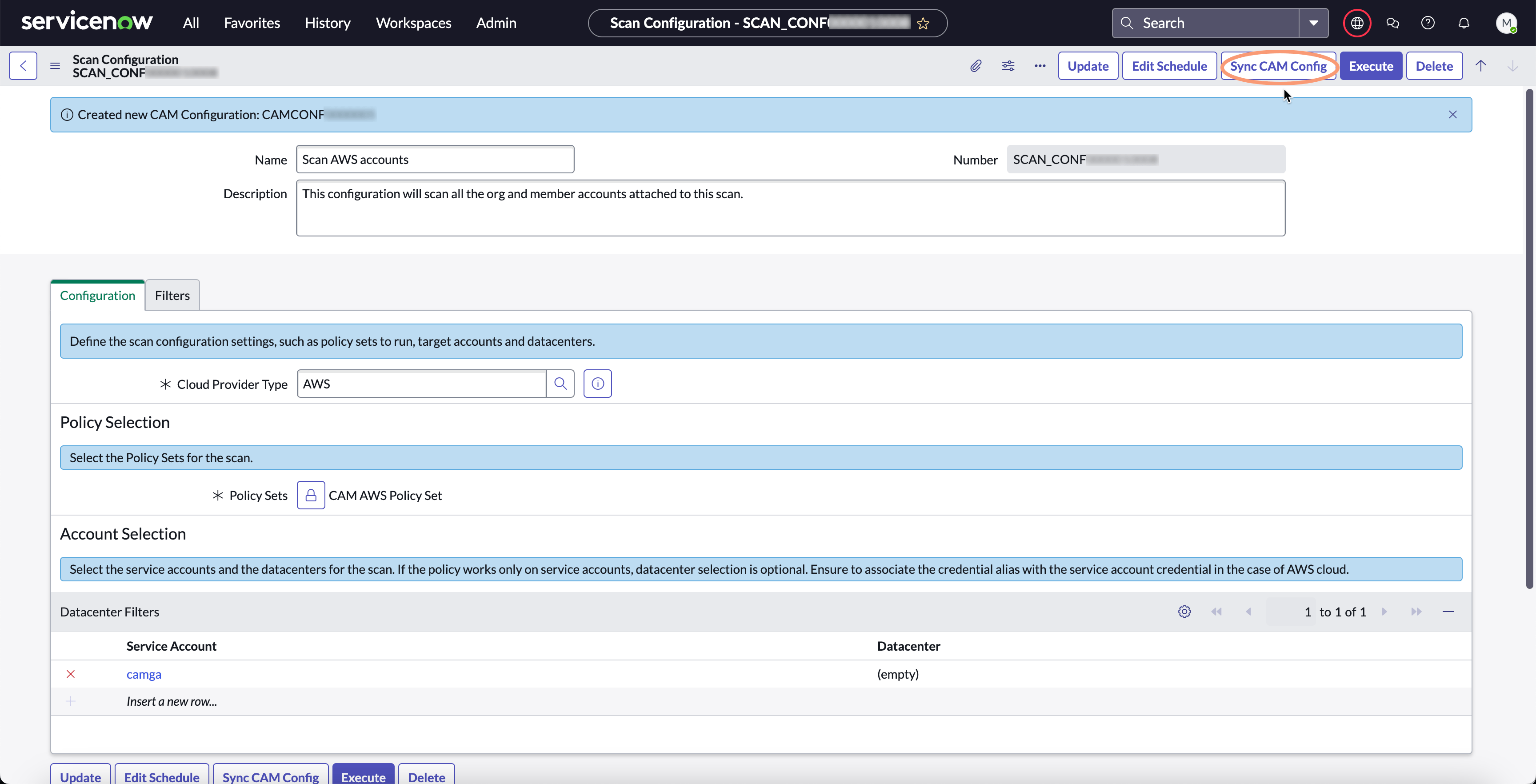
Task: Switch to the Filters tab
Action: [x=172, y=295]
